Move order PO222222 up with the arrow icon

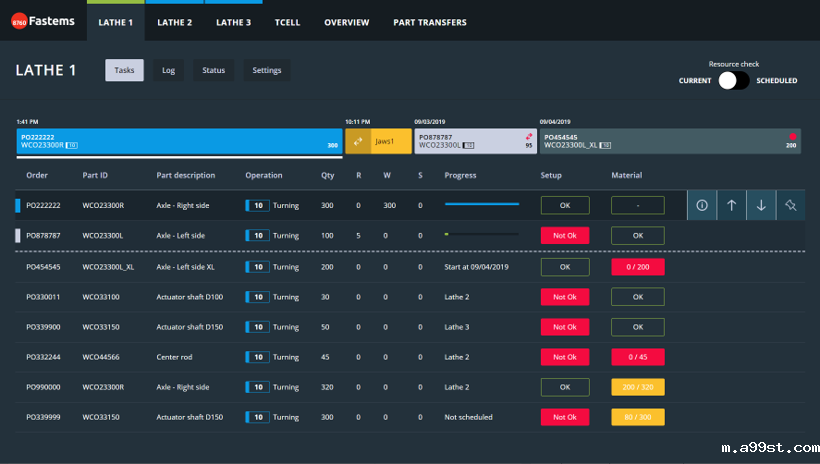pos(731,205)
